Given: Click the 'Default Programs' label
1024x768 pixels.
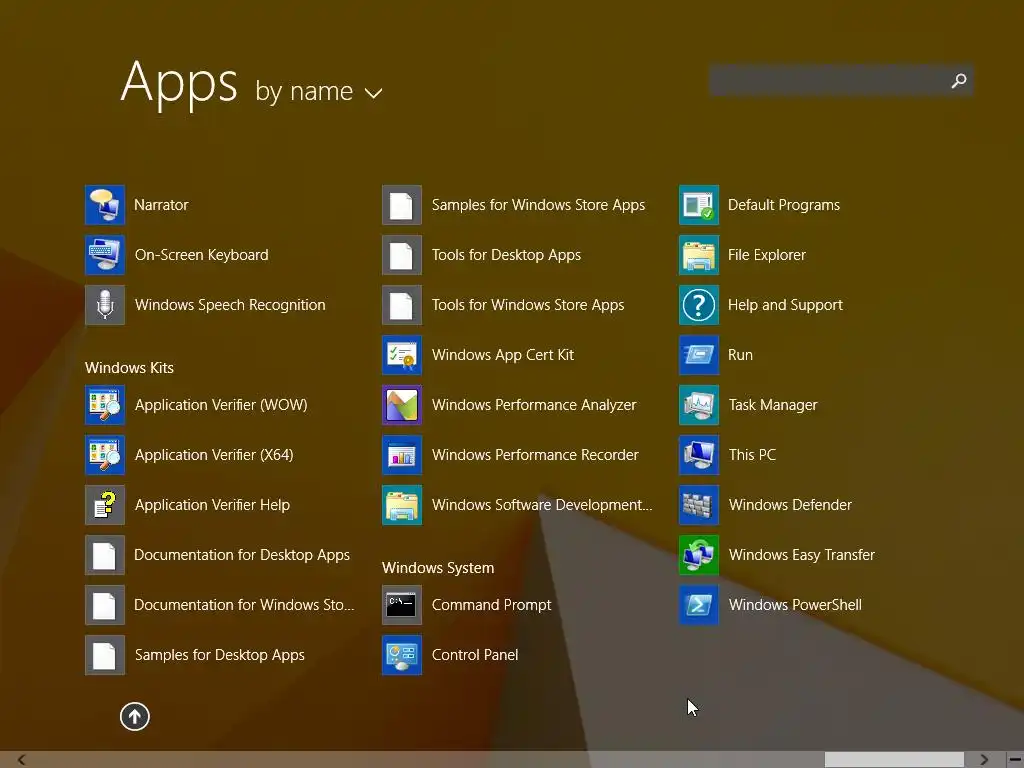Looking at the screenshot, I should click(x=784, y=205).
